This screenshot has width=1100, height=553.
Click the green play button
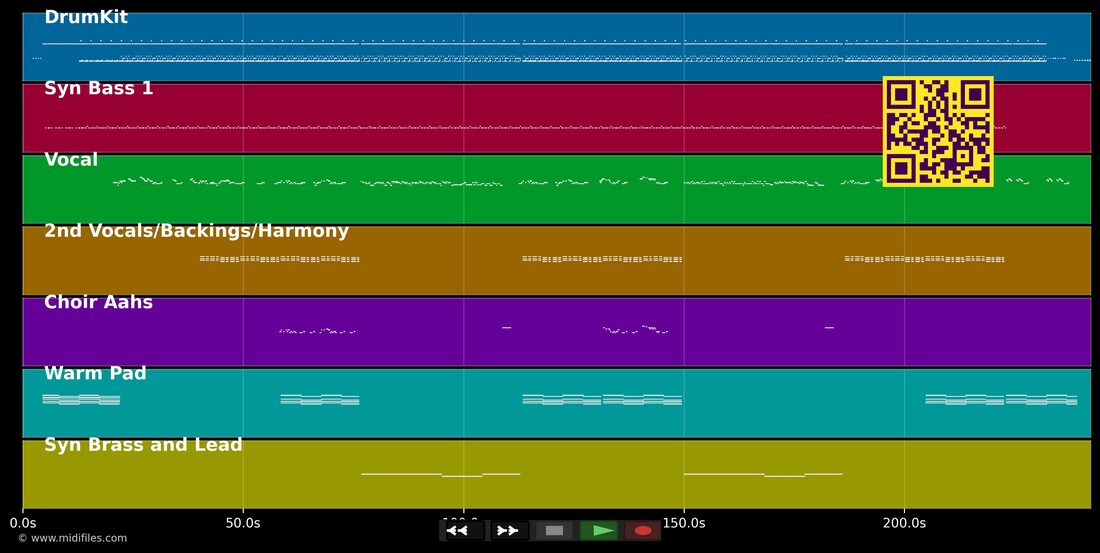(599, 531)
